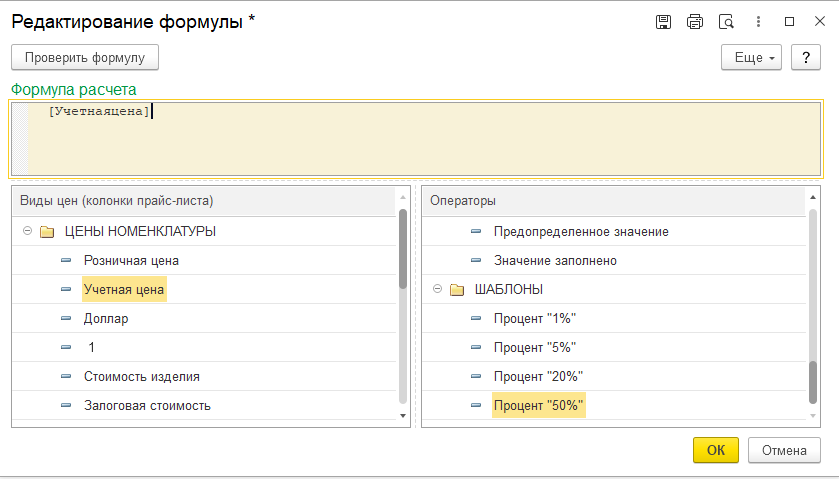The height and width of the screenshot is (479, 839).
Task: Open the print preview magnifier icon
Action: click(x=727, y=21)
